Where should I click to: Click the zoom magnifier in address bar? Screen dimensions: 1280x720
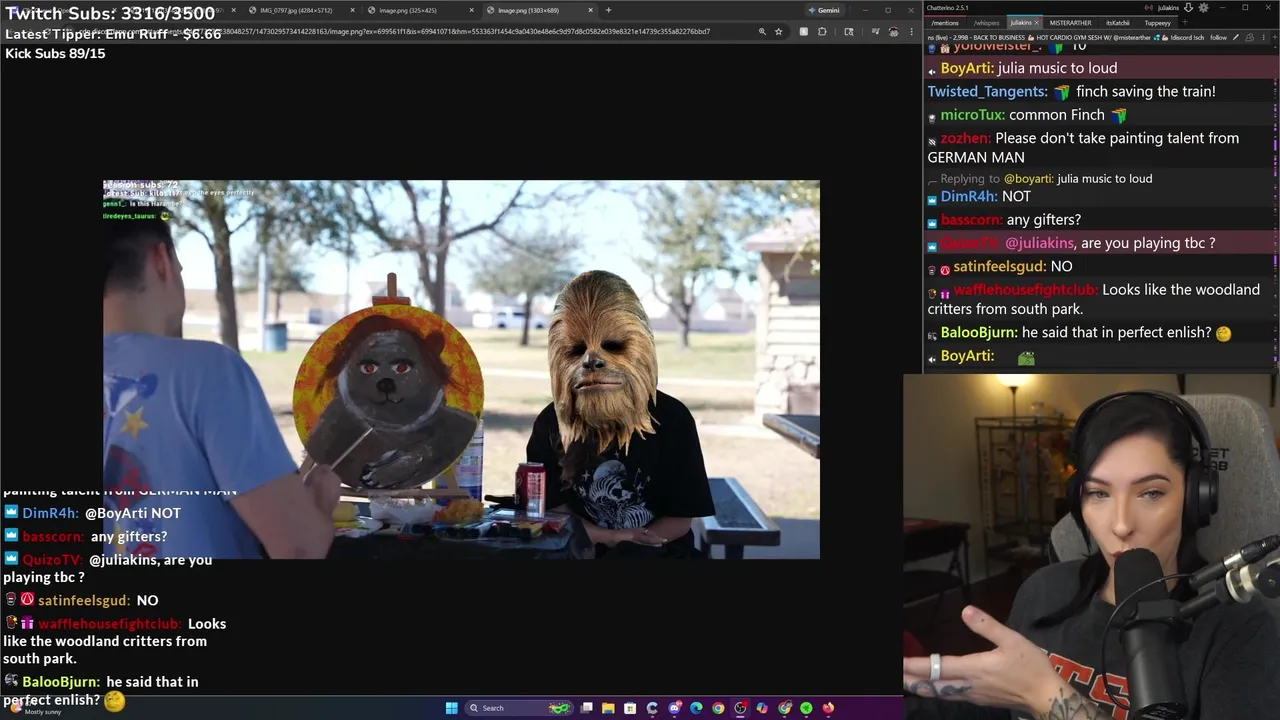[x=762, y=31]
